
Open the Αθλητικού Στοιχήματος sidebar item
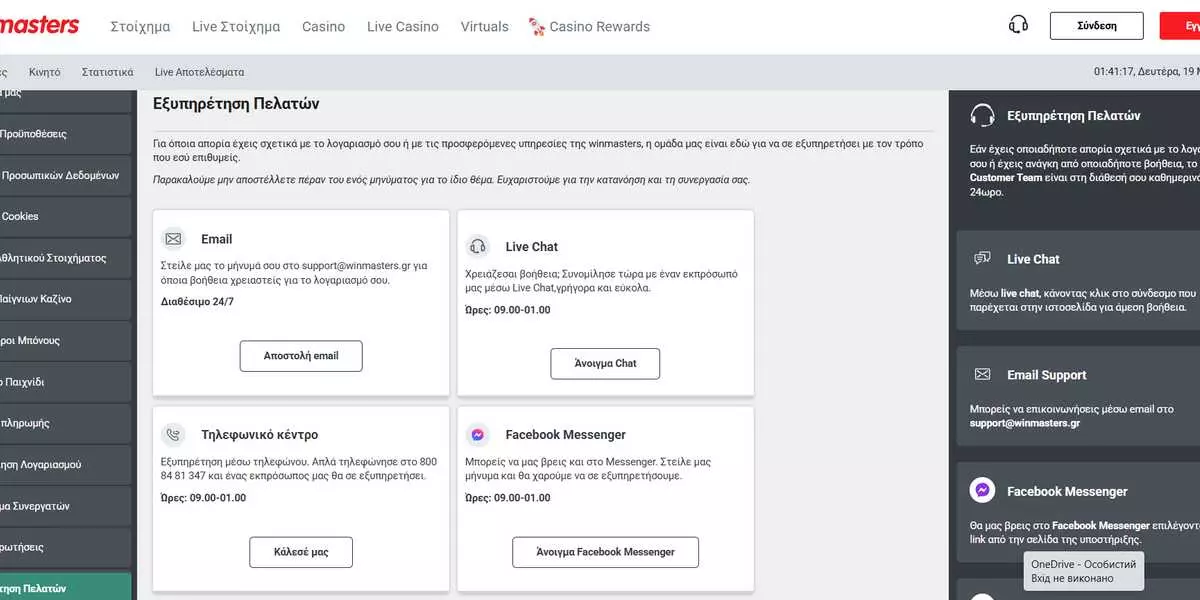point(65,258)
